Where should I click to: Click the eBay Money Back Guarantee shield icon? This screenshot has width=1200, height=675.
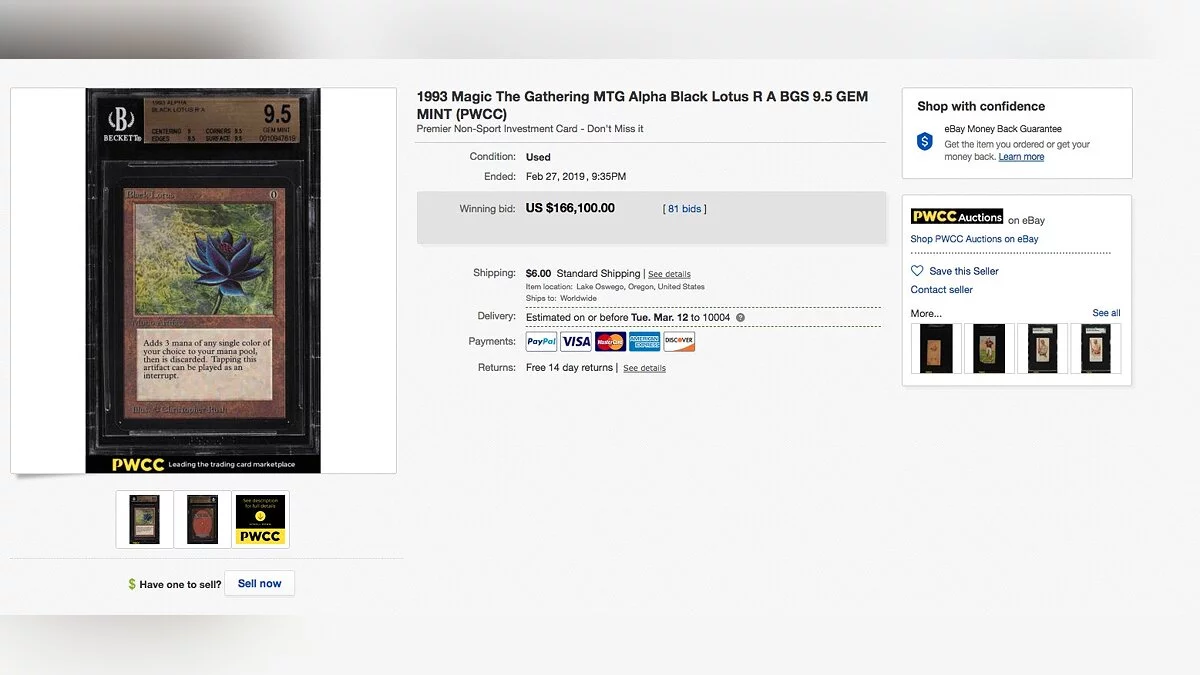point(925,141)
